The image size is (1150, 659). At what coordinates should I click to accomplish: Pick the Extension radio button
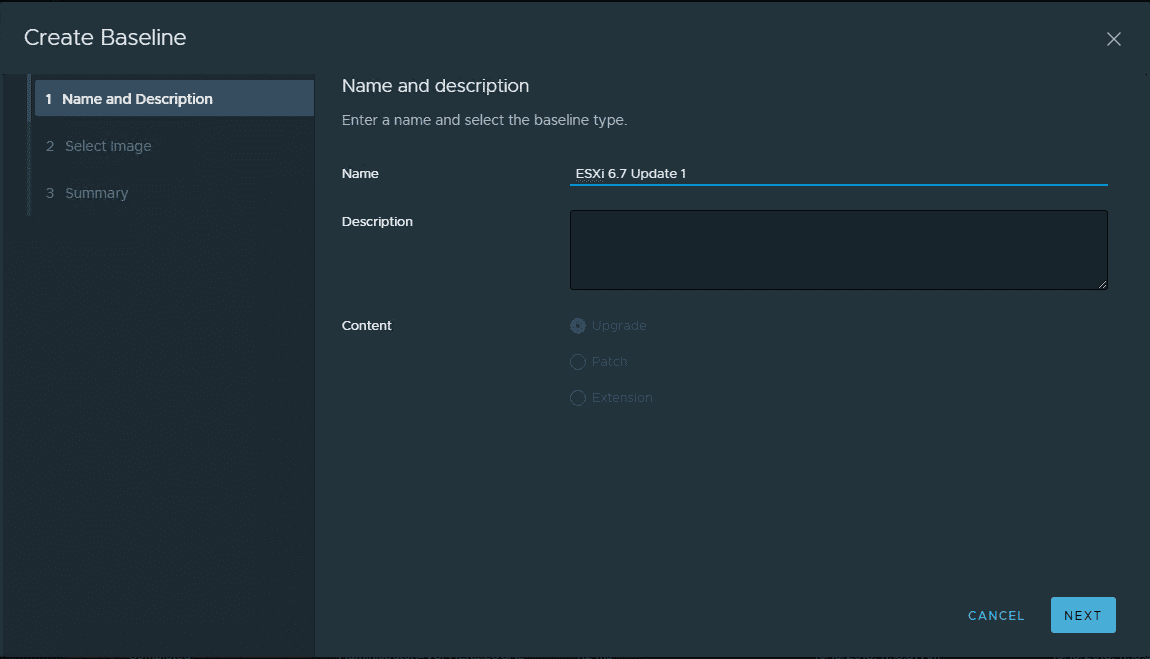coord(578,398)
